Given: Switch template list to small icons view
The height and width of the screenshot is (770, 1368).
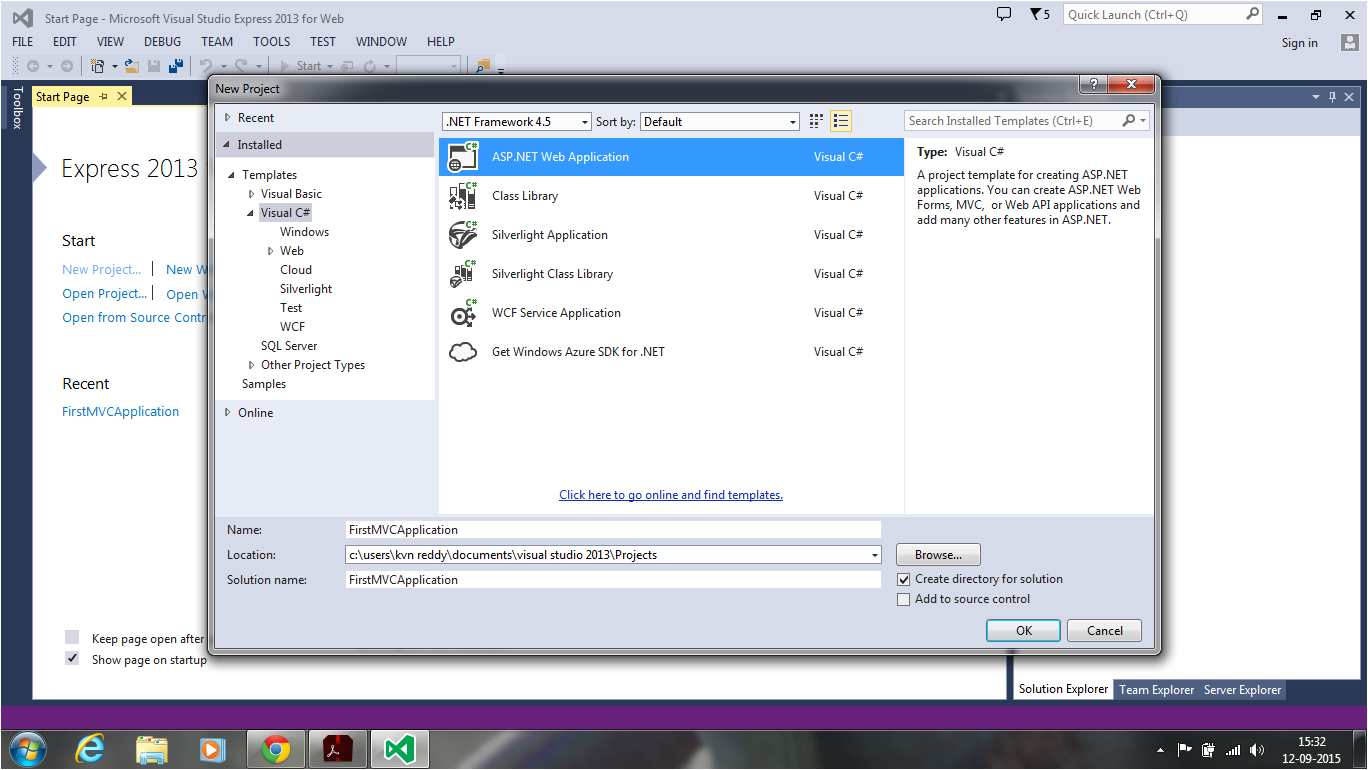Looking at the screenshot, I should (840, 120).
